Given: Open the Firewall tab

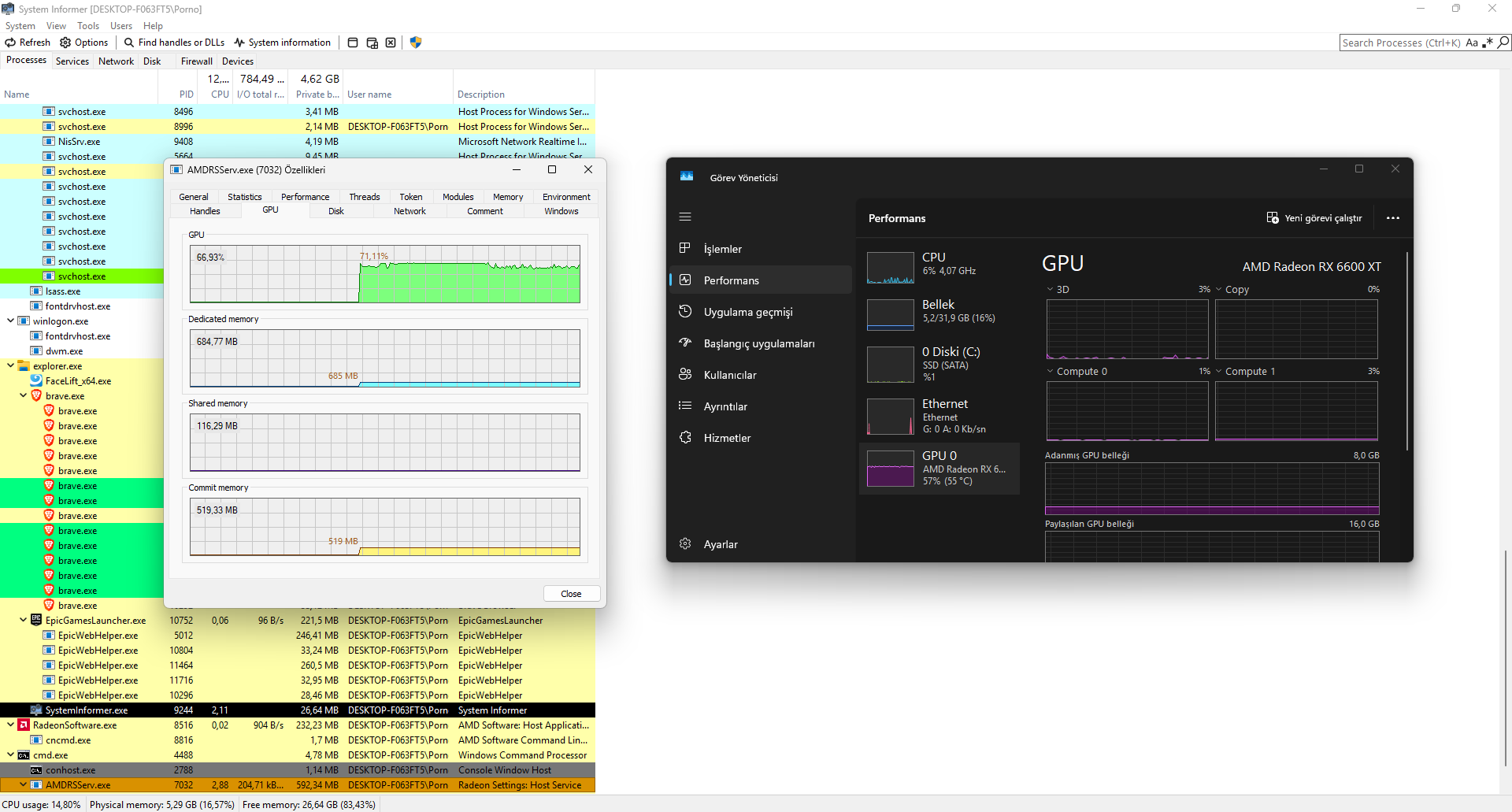Looking at the screenshot, I should 197,61.
